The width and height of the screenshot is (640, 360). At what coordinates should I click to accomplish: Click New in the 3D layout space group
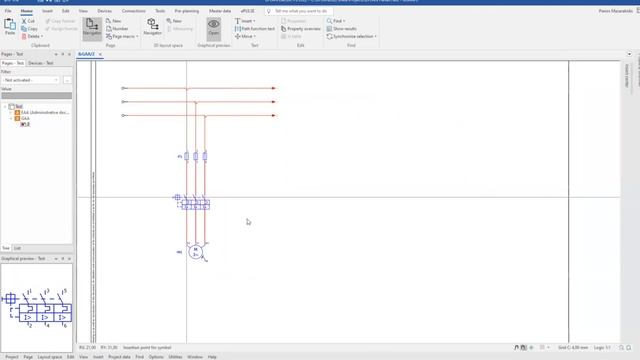pos(174,21)
